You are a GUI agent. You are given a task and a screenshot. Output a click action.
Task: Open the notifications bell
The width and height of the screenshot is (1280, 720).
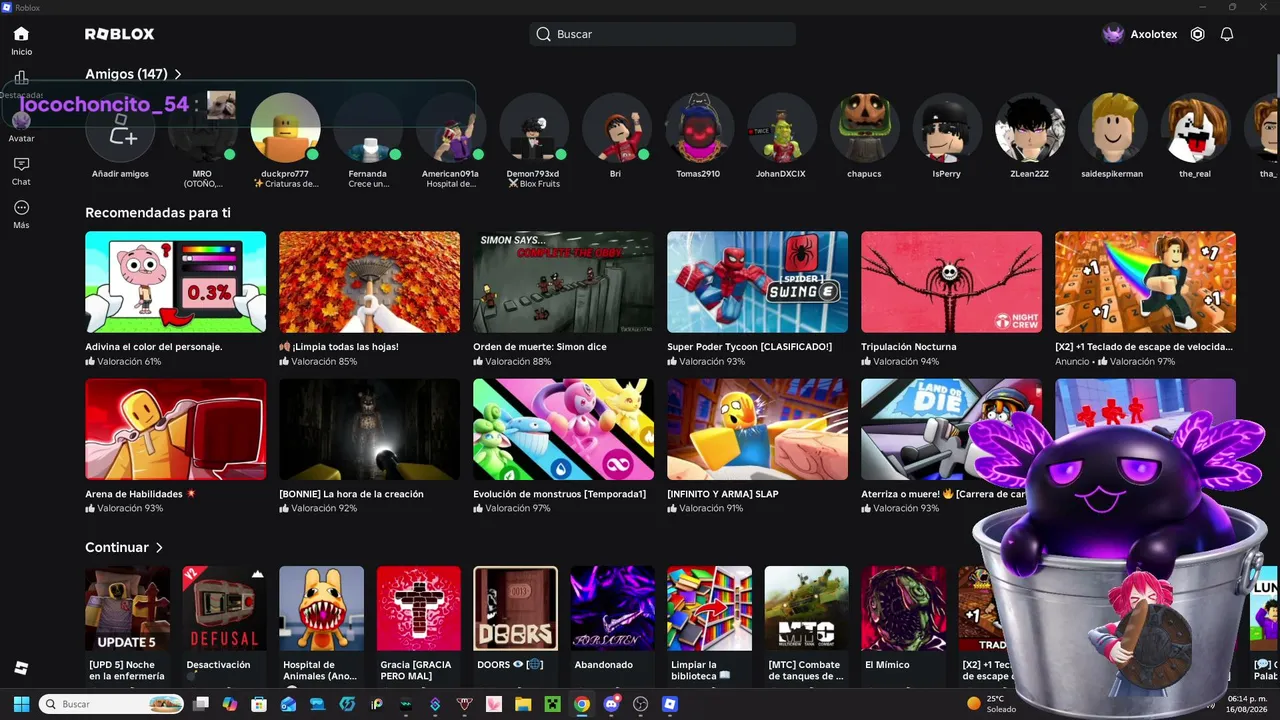tap(1227, 34)
